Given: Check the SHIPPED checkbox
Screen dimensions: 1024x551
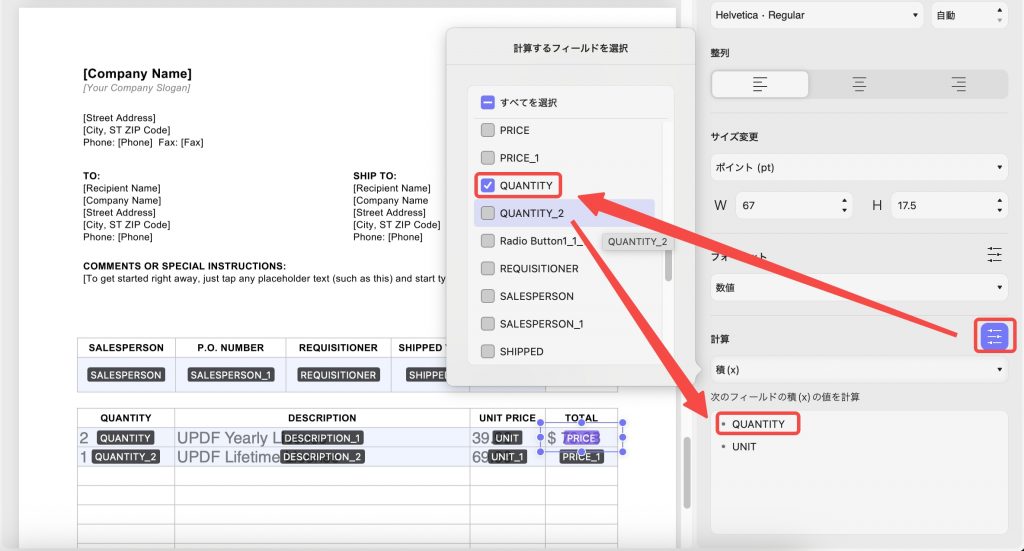Looking at the screenshot, I should [x=487, y=351].
